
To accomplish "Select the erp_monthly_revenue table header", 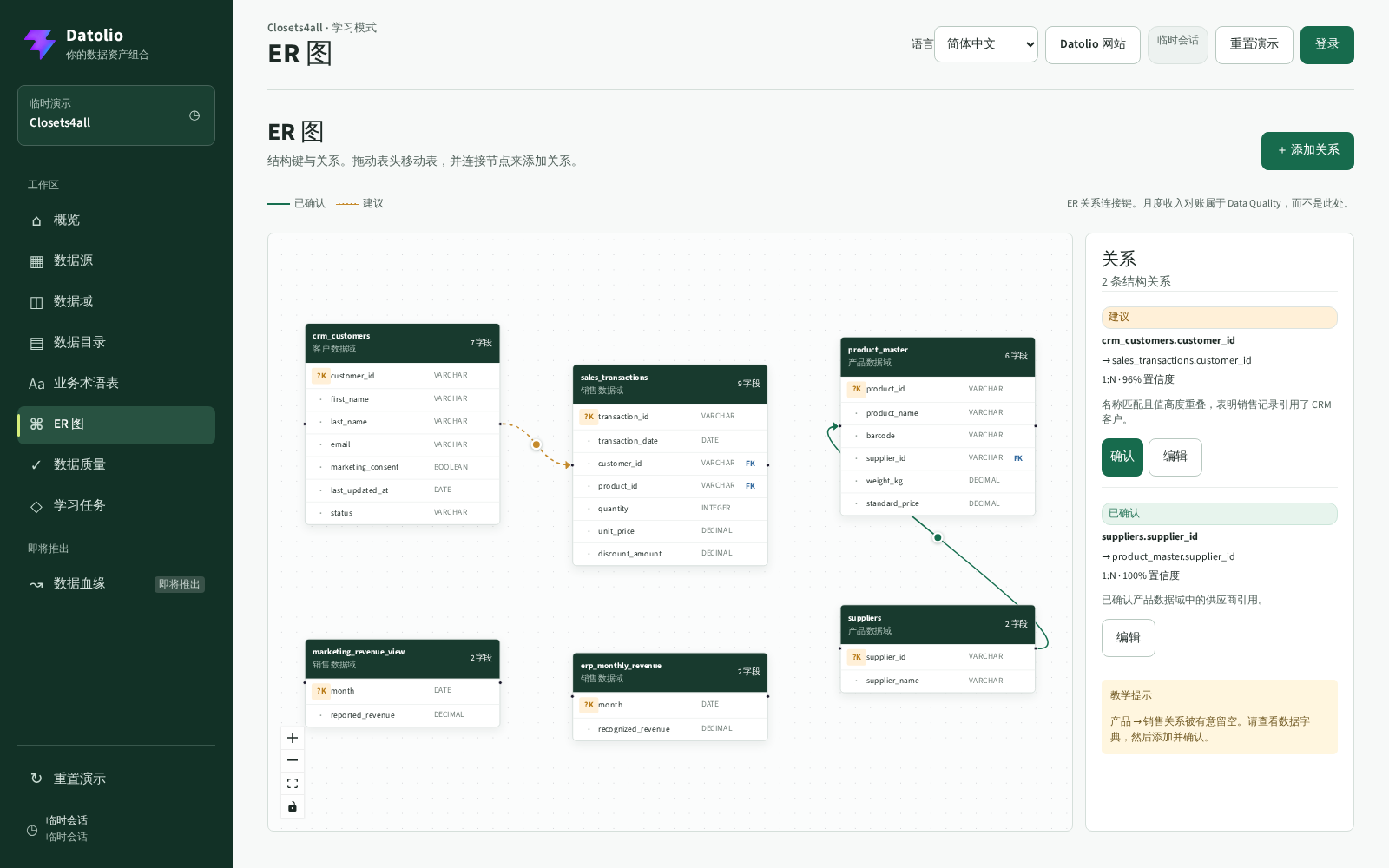I will tap(670, 673).
